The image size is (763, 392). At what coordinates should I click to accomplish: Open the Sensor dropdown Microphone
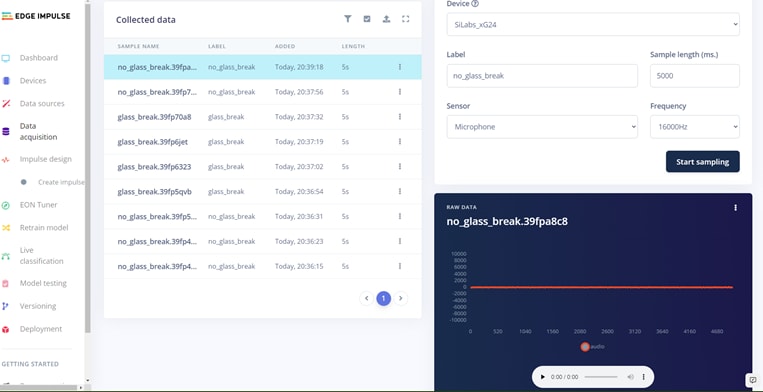[x=542, y=127]
